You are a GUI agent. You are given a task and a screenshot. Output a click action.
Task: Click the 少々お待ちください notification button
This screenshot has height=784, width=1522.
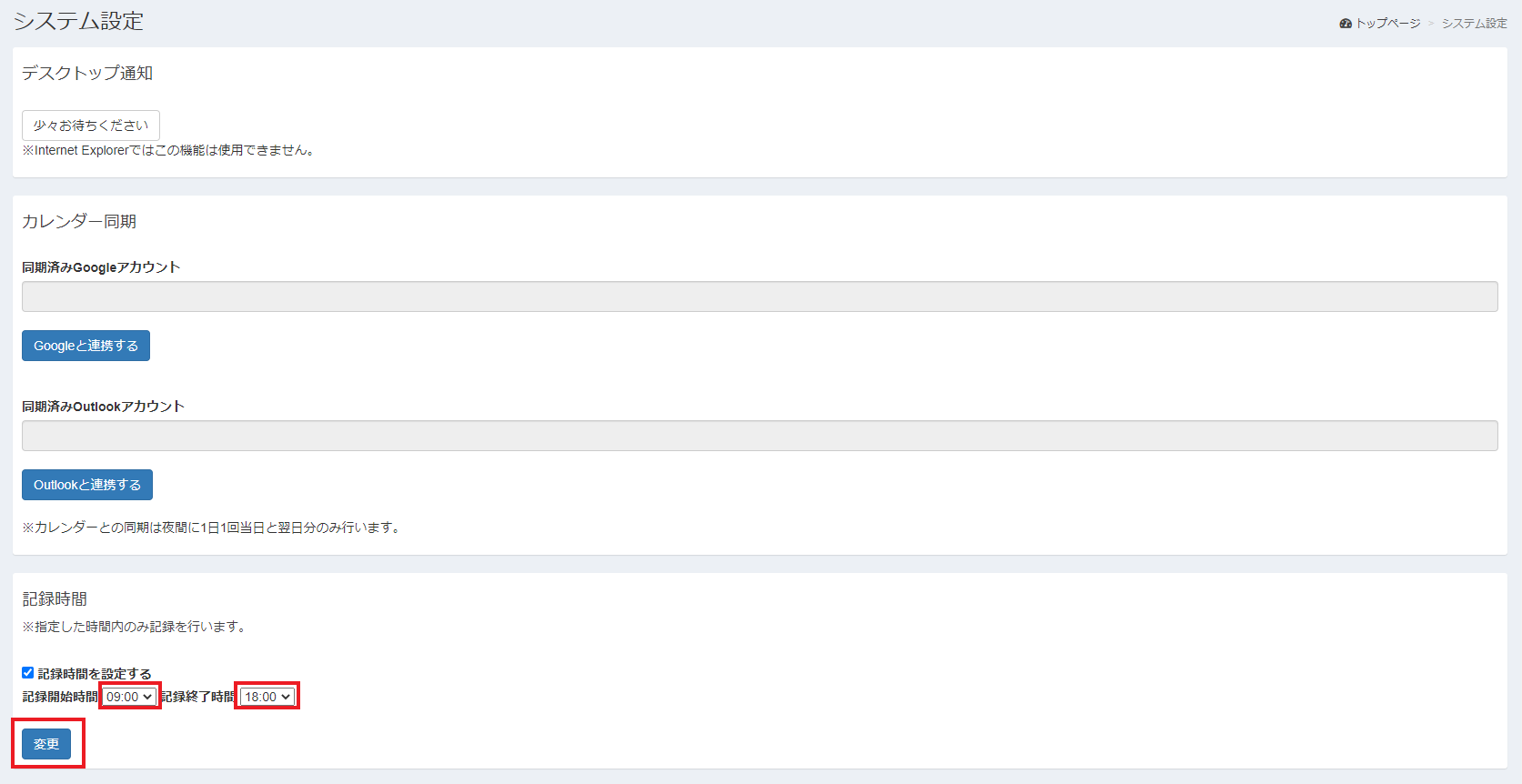coord(91,126)
